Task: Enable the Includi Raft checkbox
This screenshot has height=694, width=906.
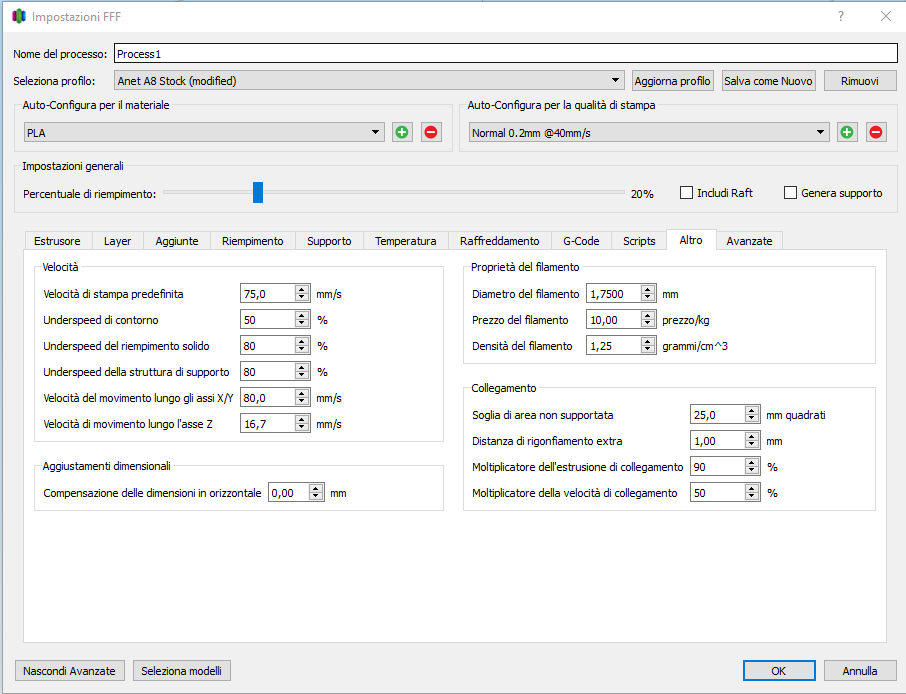Action: pos(686,192)
